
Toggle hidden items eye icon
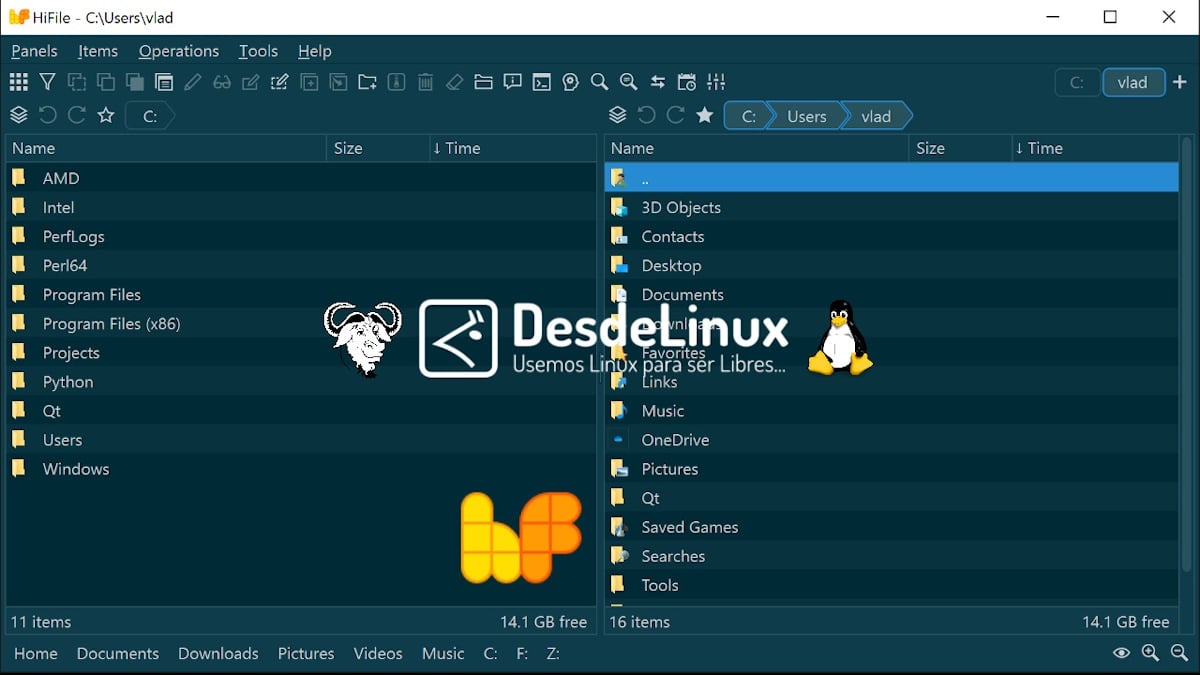click(x=1121, y=653)
